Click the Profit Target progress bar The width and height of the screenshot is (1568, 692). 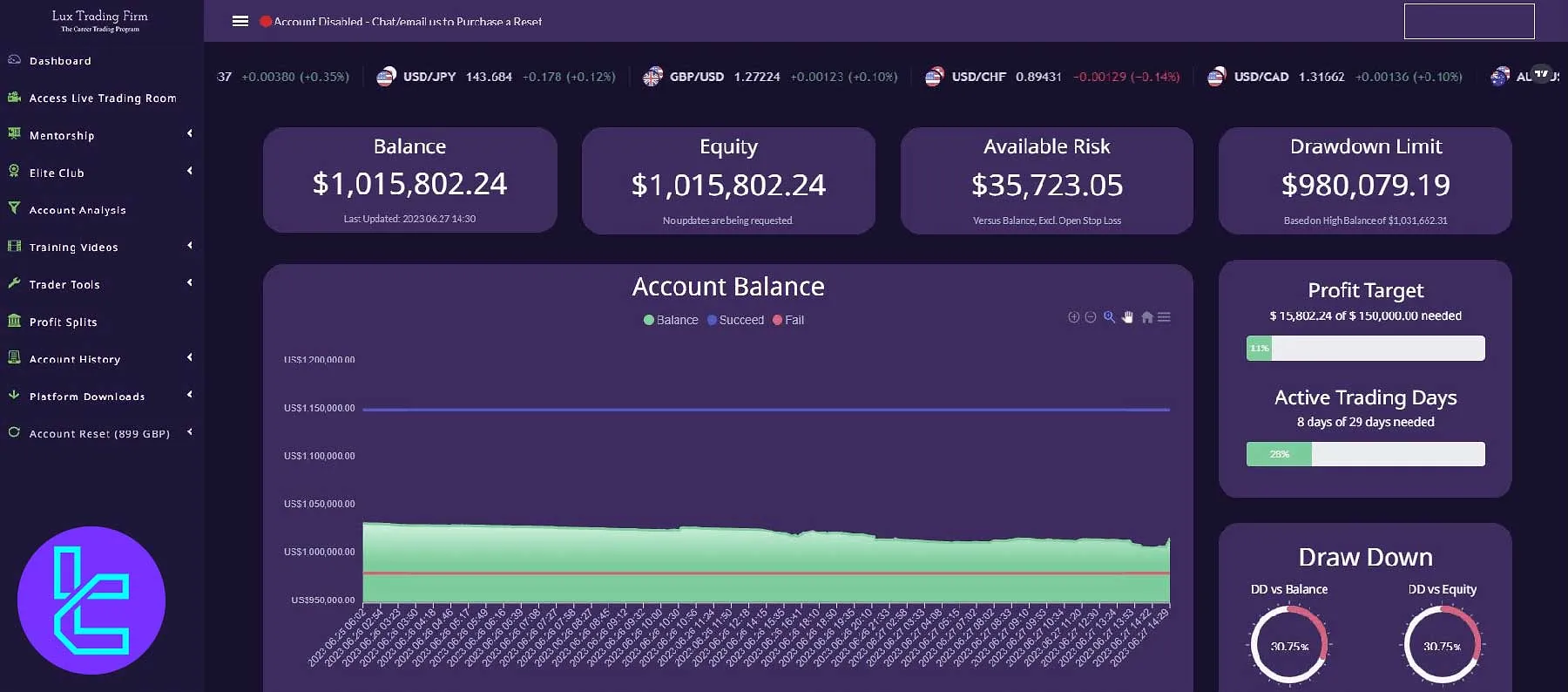point(1365,348)
